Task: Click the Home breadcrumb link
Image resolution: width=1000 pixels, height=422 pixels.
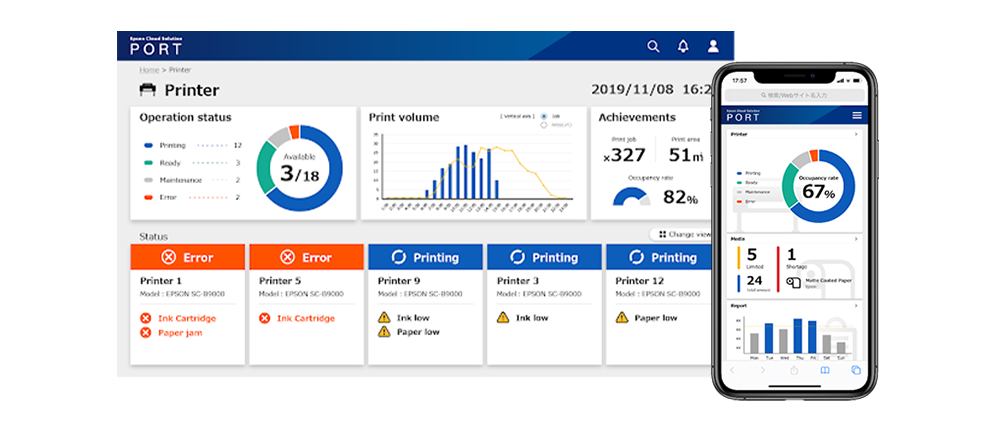Action: click(x=149, y=70)
